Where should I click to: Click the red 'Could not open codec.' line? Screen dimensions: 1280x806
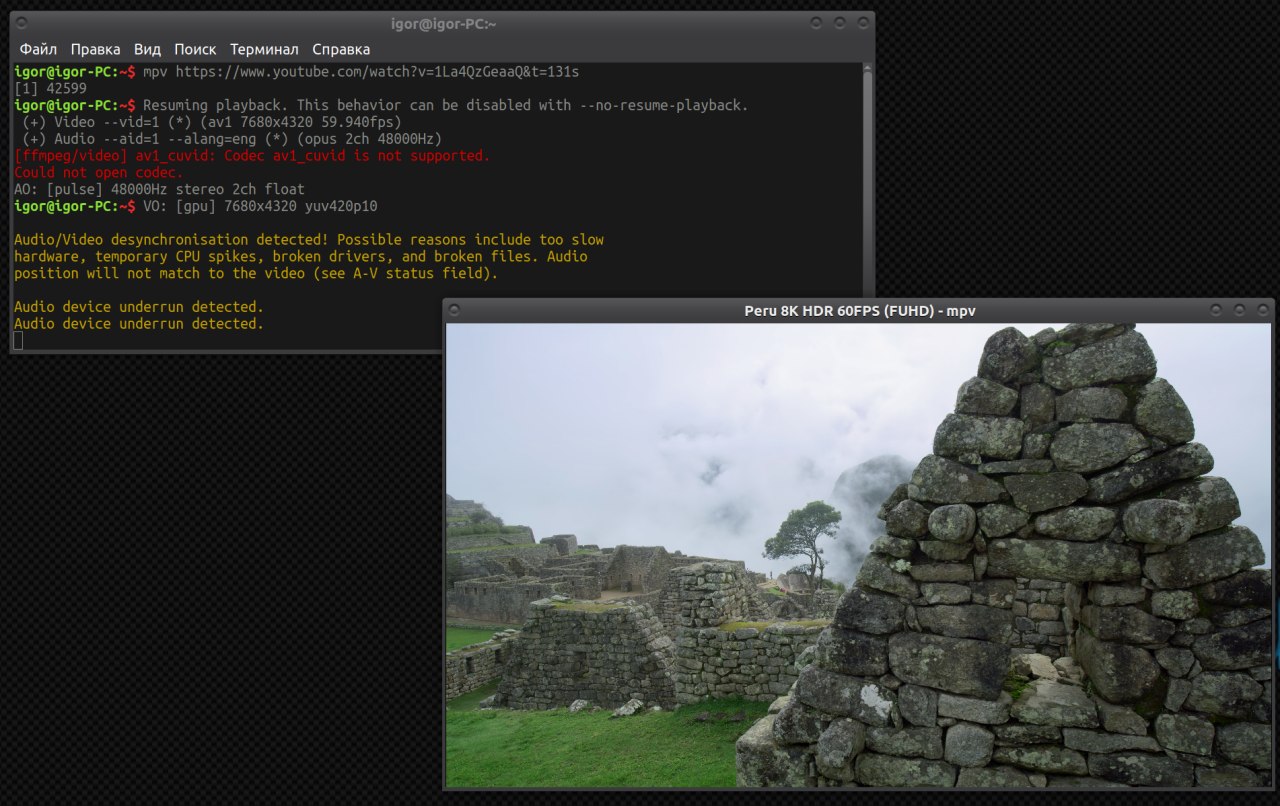(x=99, y=172)
